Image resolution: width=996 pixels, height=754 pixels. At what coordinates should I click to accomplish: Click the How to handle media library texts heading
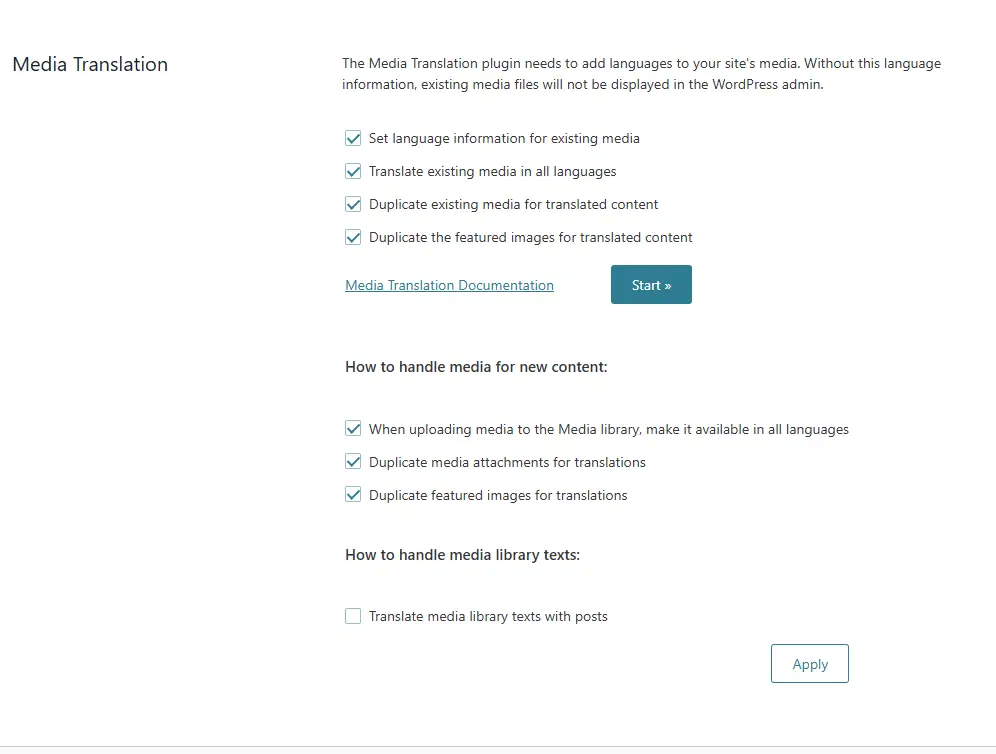[x=462, y=555]
